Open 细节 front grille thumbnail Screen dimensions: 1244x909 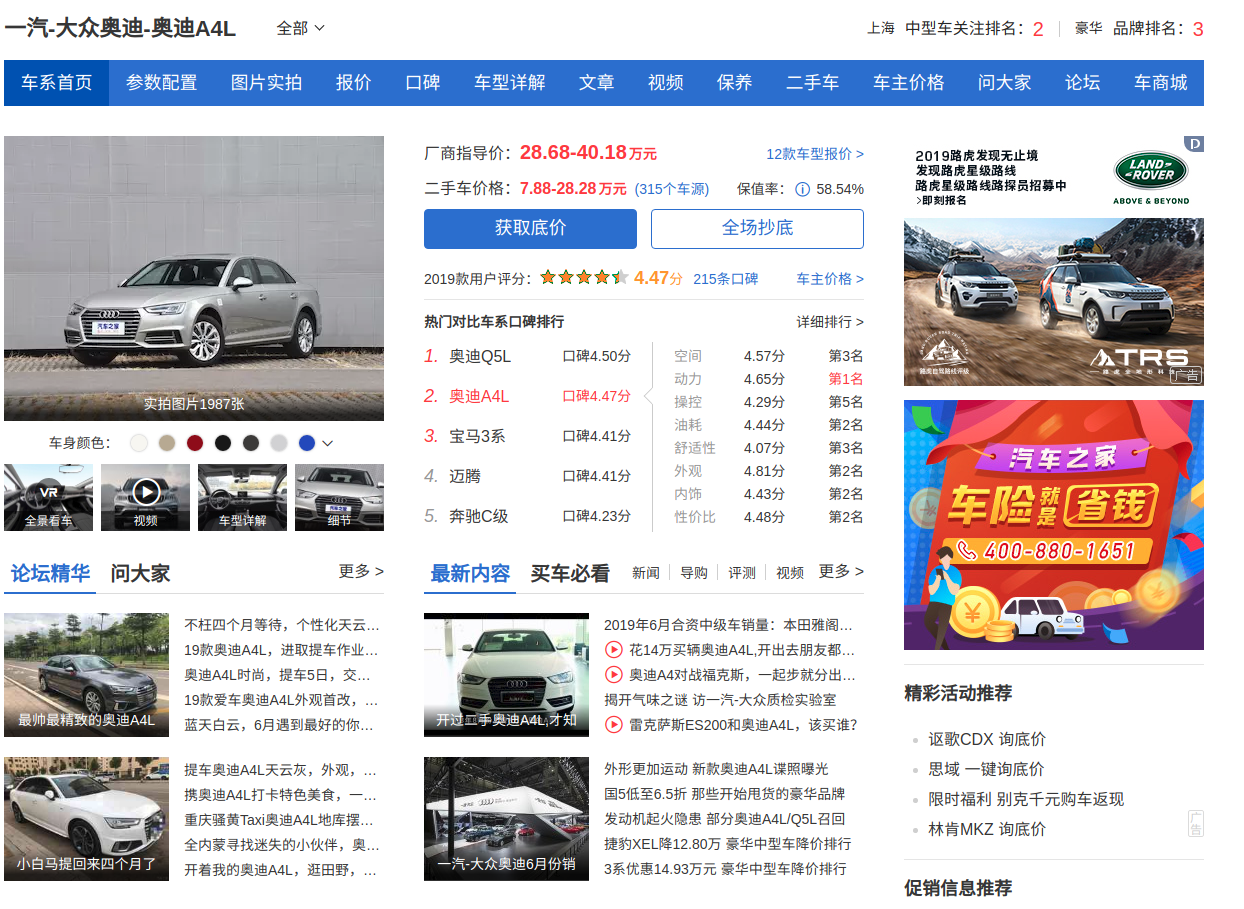coord(339,497)
